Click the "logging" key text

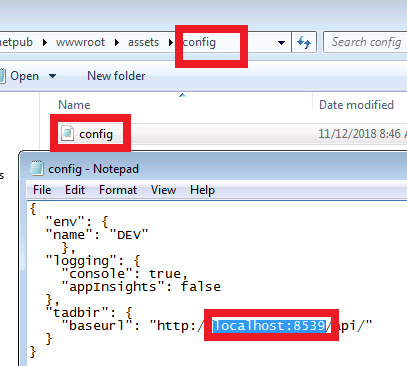(81, 261)
